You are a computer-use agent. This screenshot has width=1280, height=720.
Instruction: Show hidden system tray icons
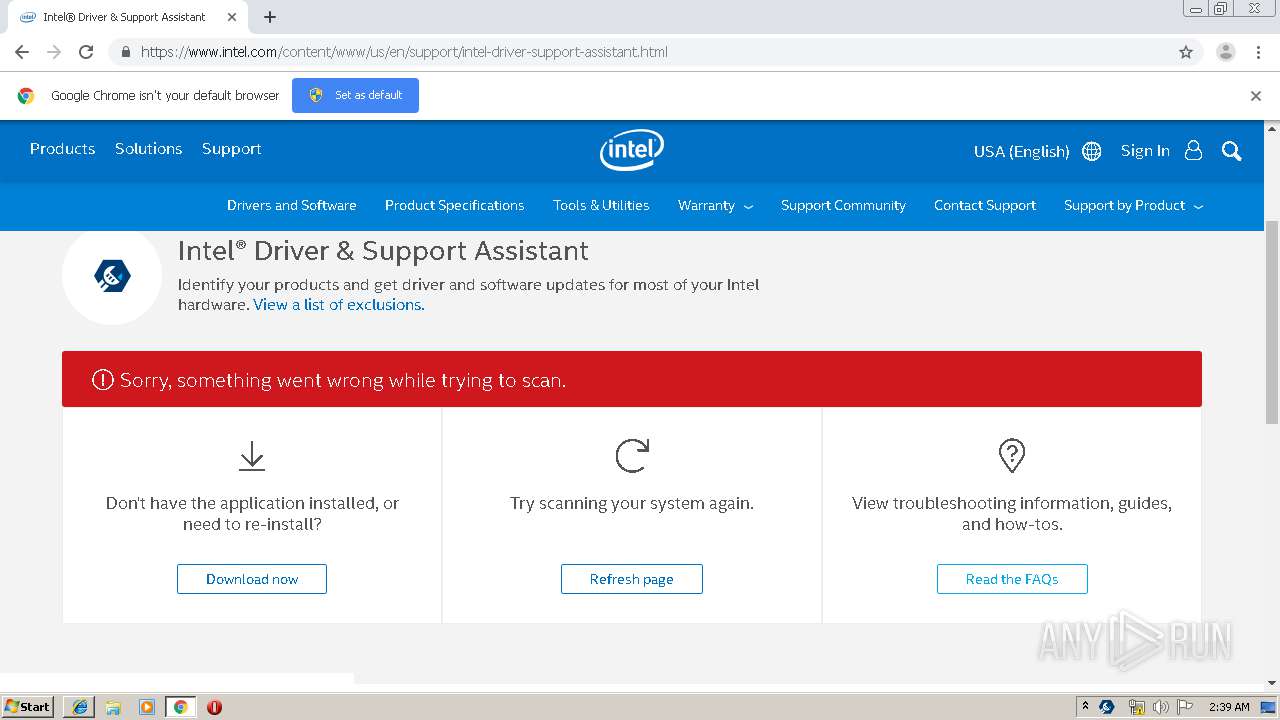coord(1085,707)
